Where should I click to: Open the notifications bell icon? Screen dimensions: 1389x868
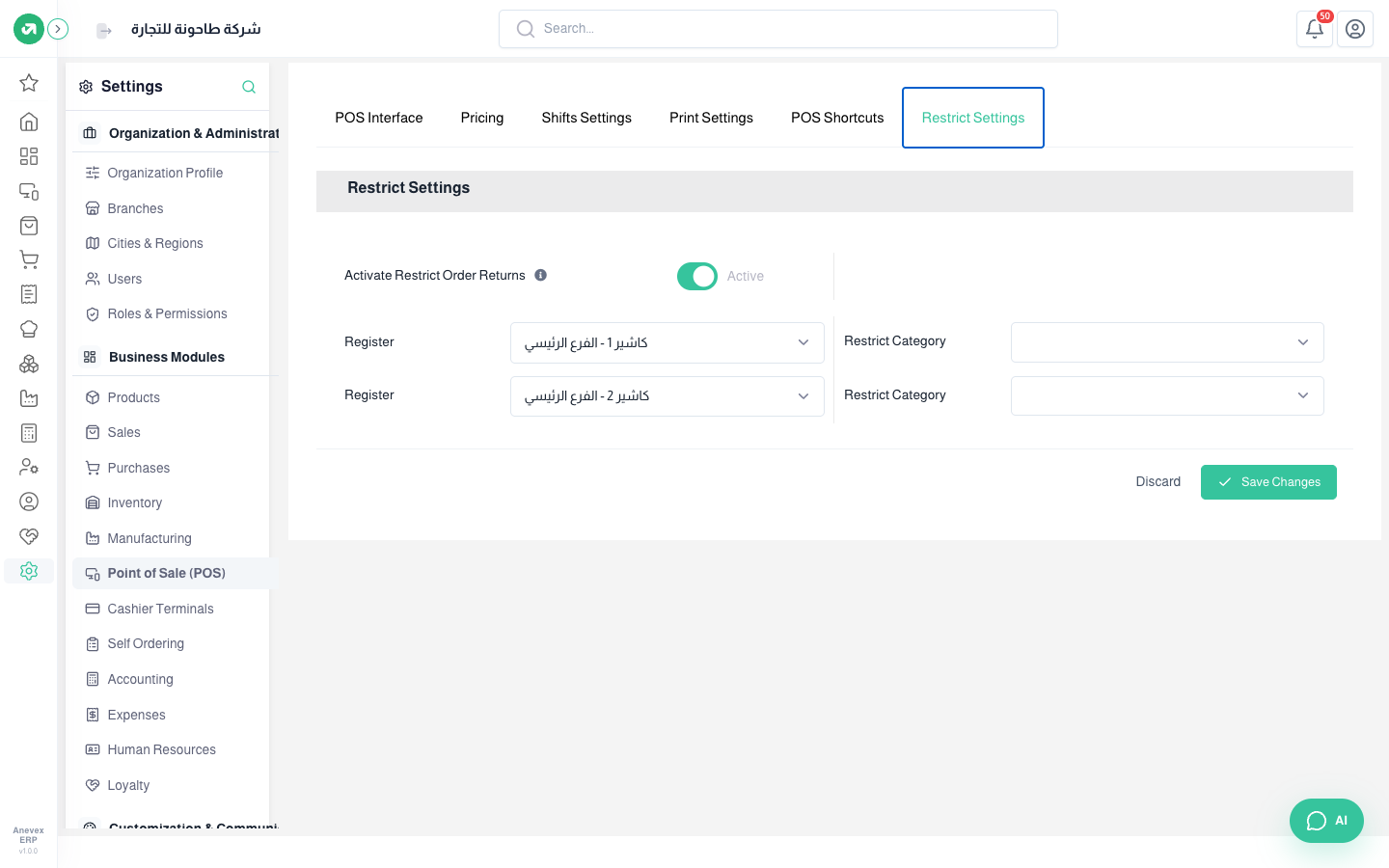coord(1315,29)
